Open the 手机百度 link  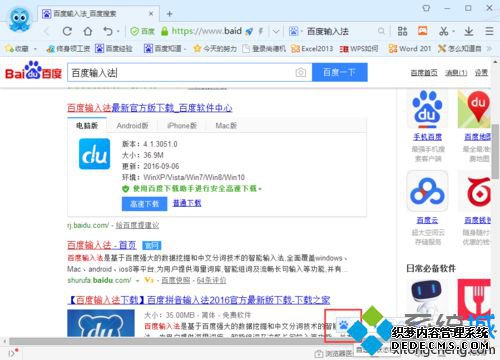point(427,137)
